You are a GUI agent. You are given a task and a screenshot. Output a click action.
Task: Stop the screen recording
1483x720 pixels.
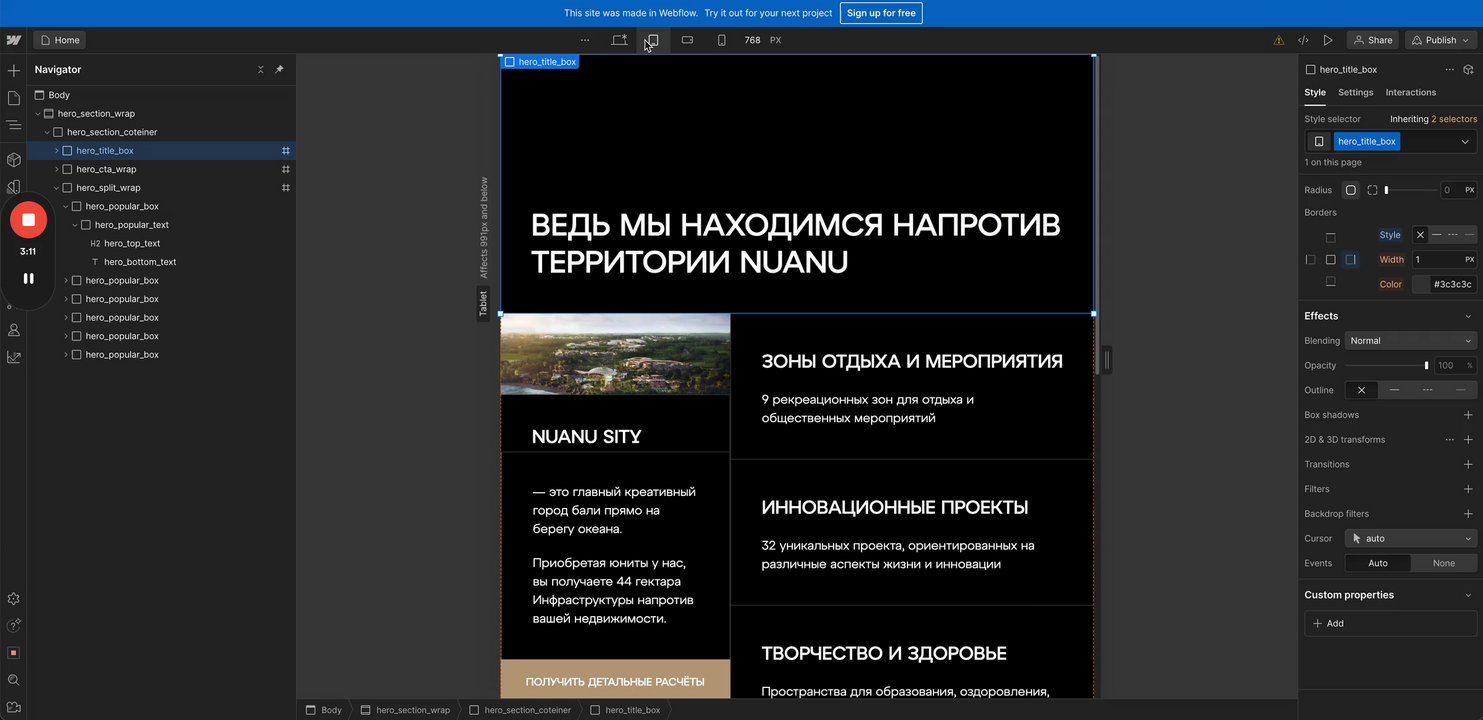pos(28,220)
